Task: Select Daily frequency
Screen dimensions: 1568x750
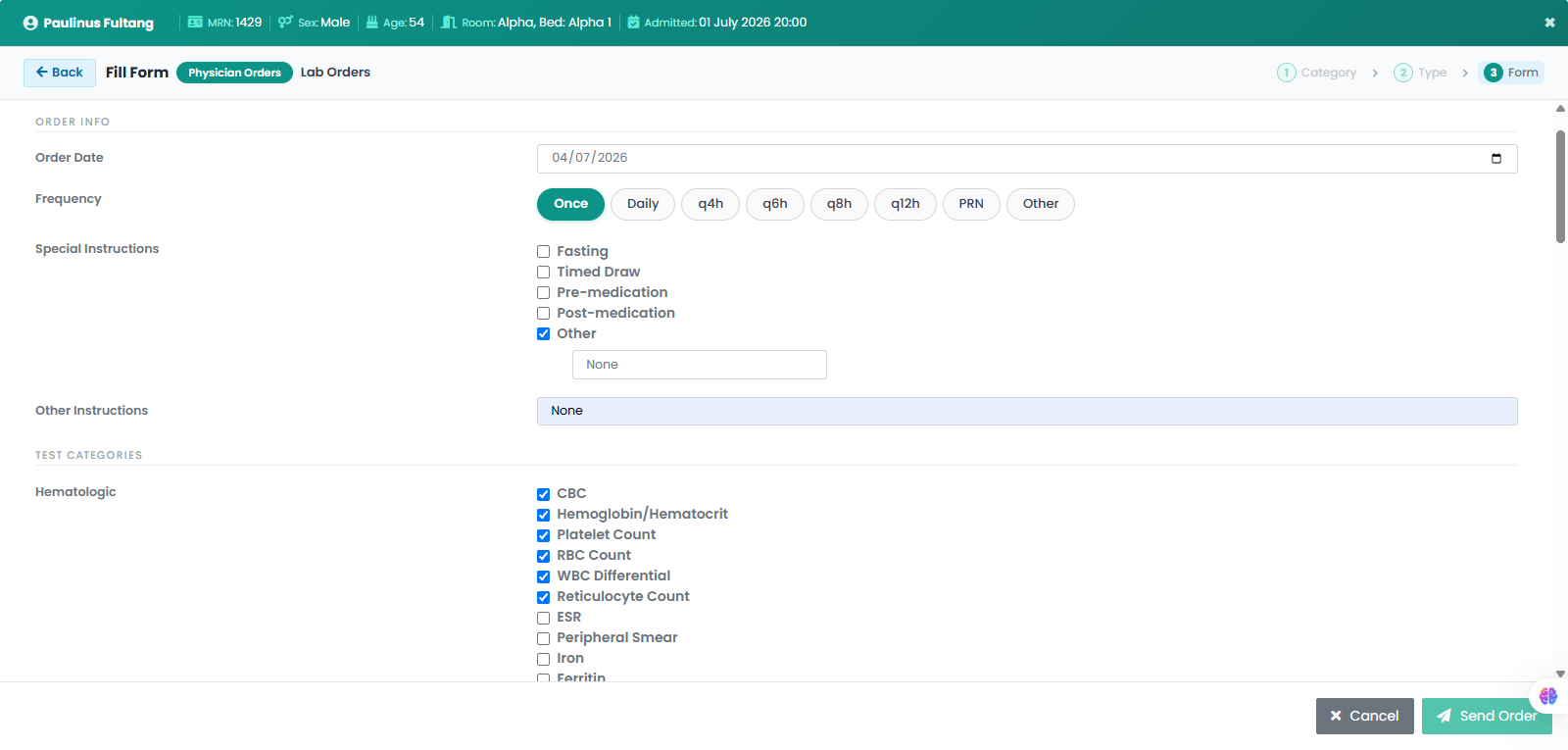Action: coord(643,204)
